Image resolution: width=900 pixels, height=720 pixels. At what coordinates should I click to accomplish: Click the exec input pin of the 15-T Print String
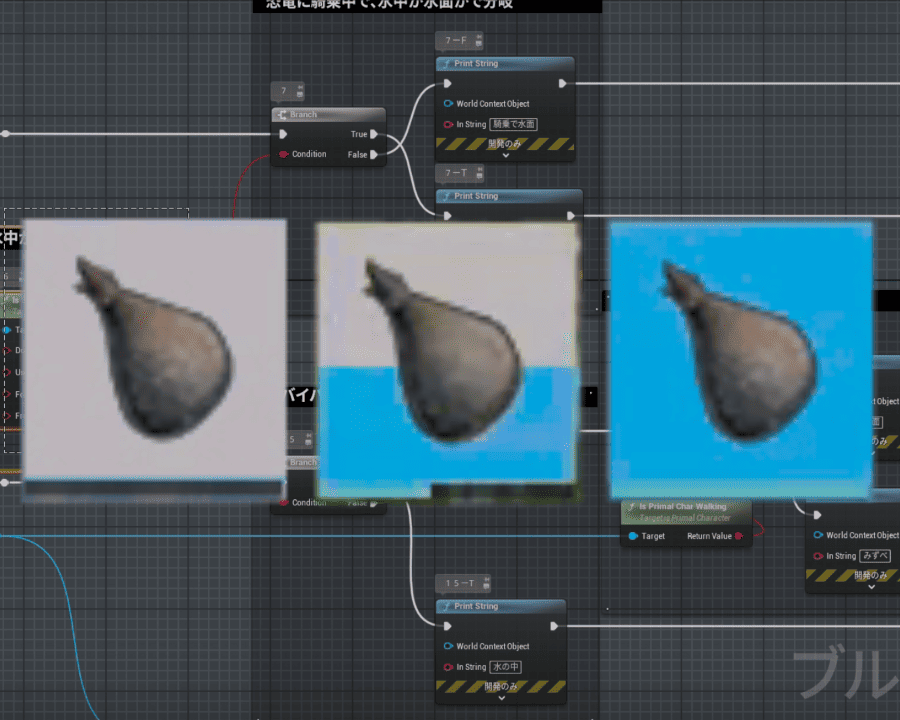pos(448,626)
